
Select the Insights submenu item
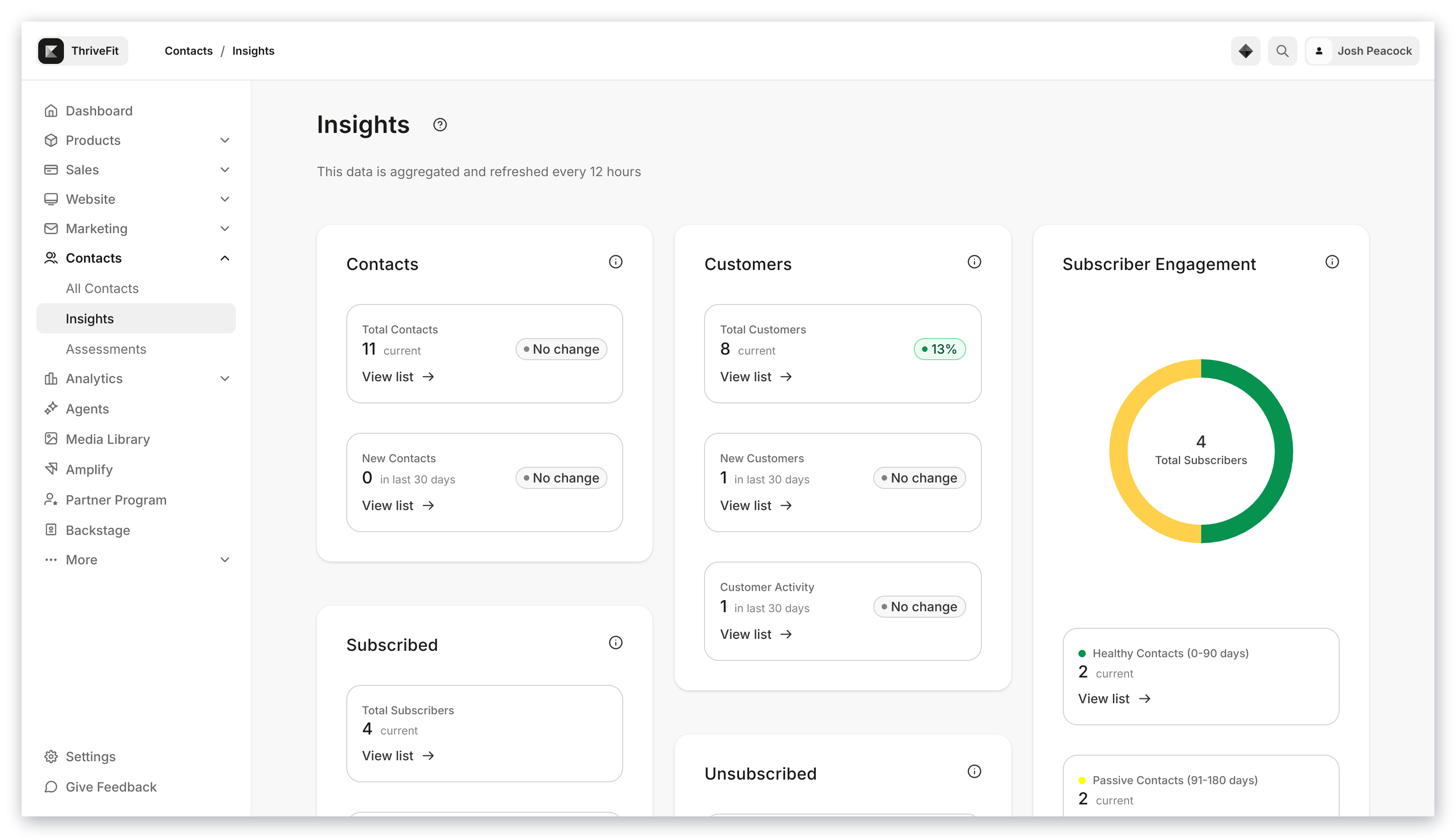pos(136,318)
